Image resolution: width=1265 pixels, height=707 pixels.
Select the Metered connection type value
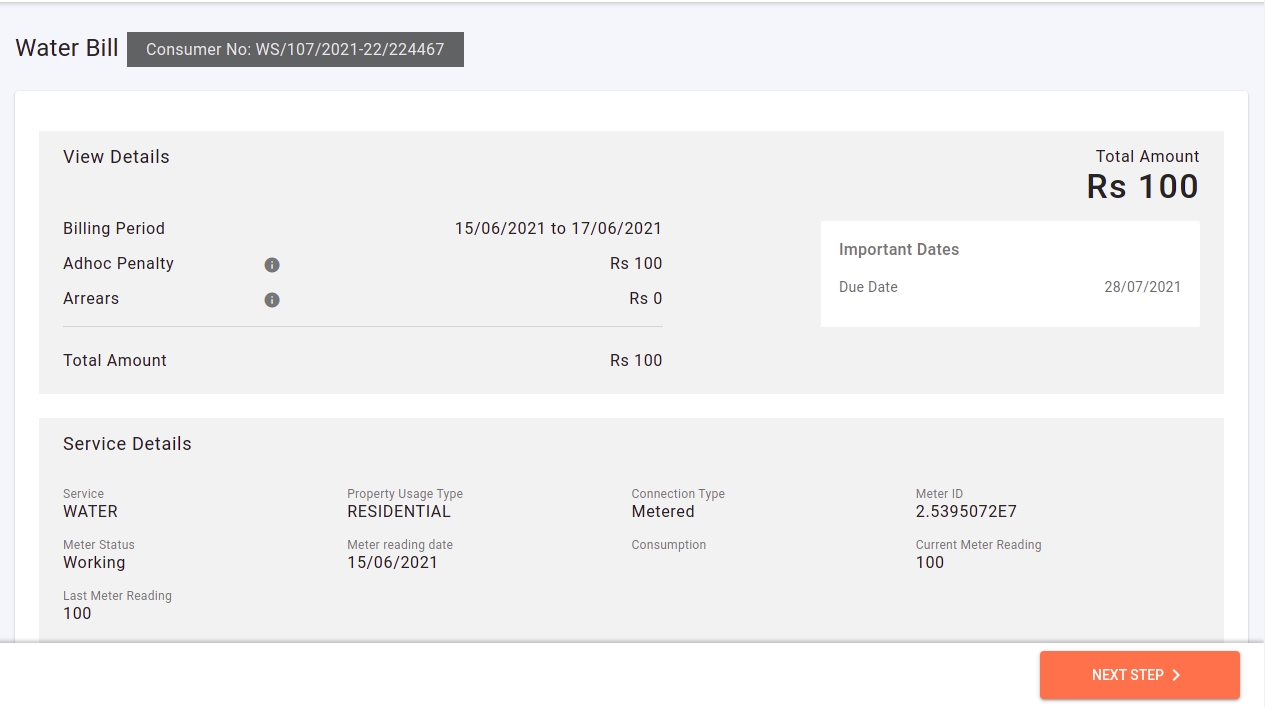coord(662,512)
